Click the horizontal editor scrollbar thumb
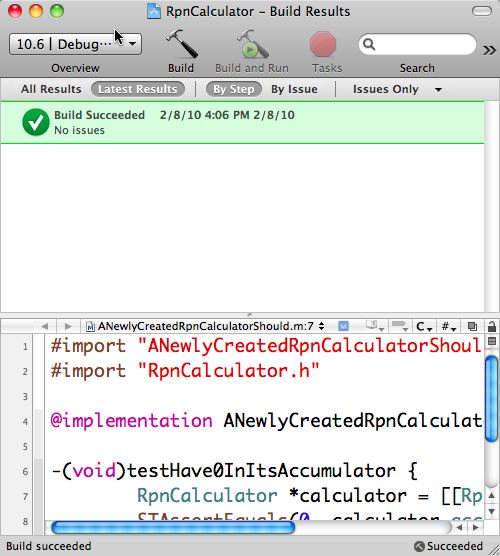Viewport: 500px width, 556px height. point(173,527)
